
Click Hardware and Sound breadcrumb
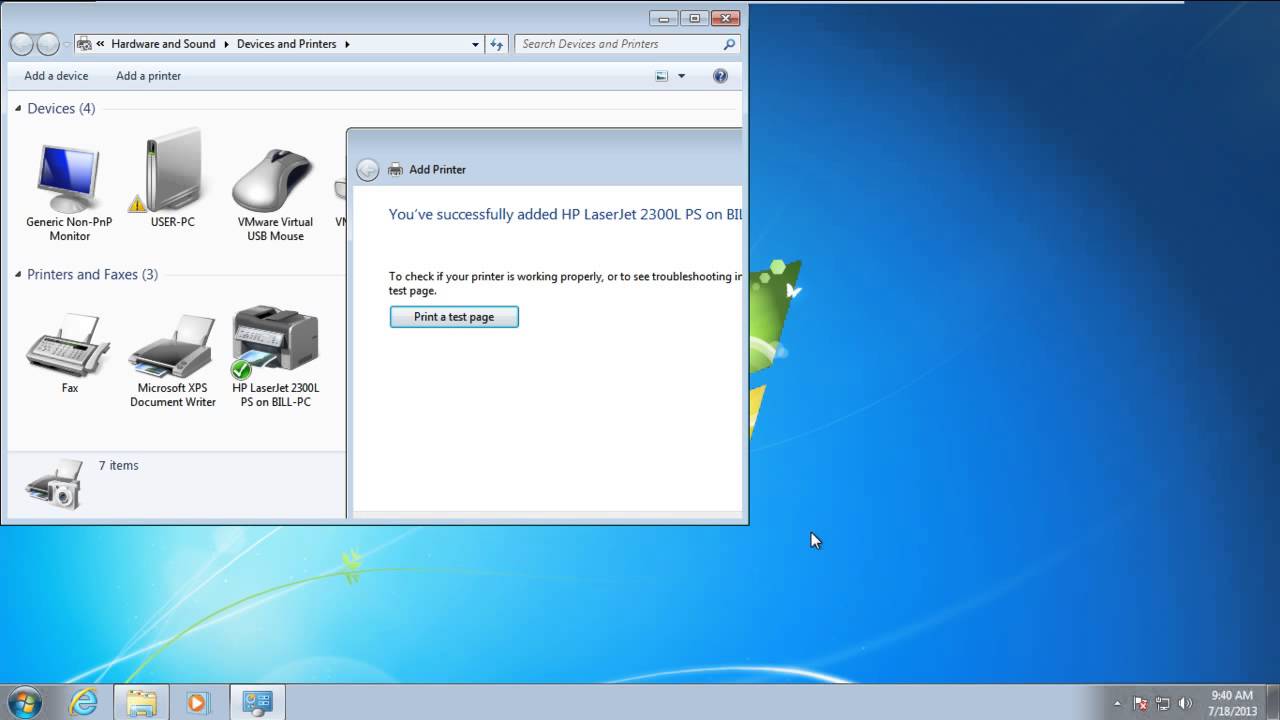click(x=163, y=44)
